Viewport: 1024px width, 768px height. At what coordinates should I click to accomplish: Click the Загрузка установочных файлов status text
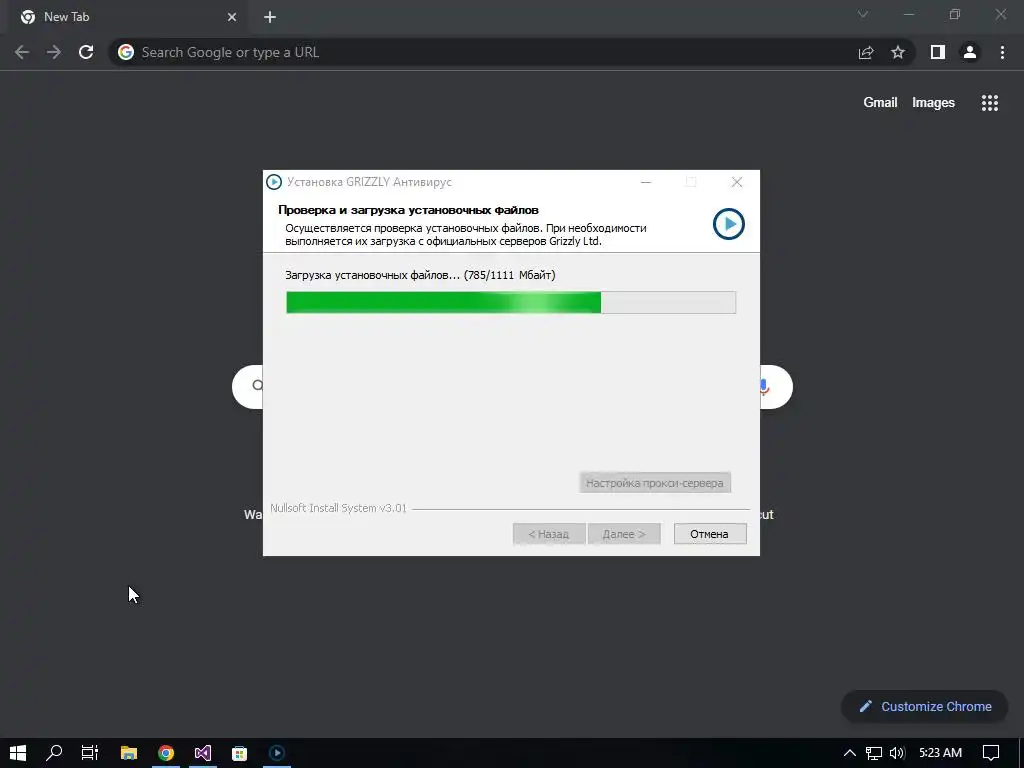click(420, 275)
